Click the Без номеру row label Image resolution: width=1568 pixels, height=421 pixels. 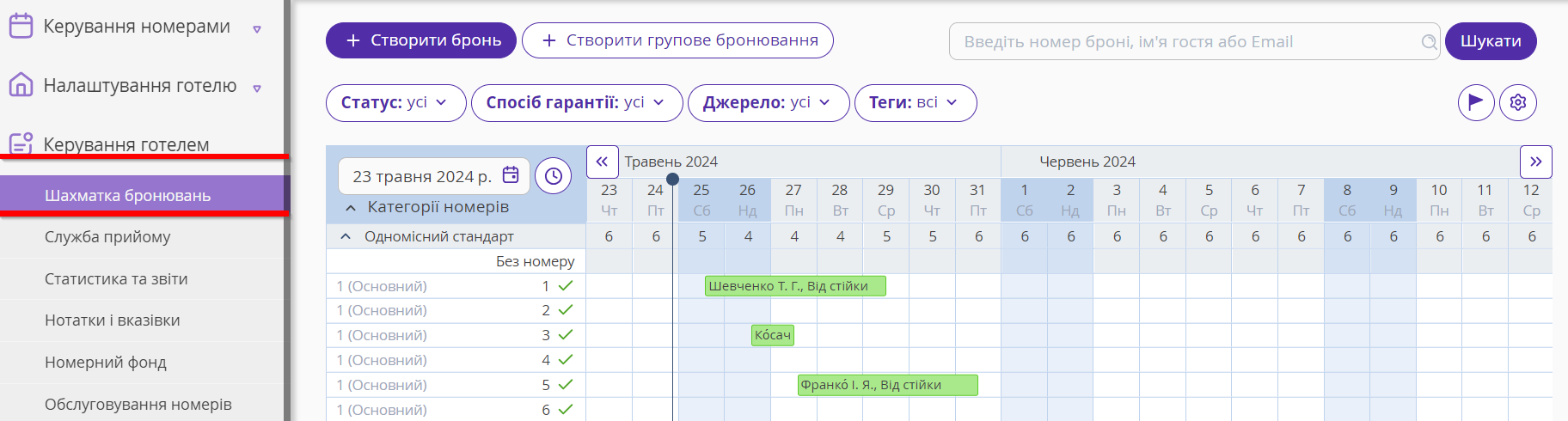(535, 261)
